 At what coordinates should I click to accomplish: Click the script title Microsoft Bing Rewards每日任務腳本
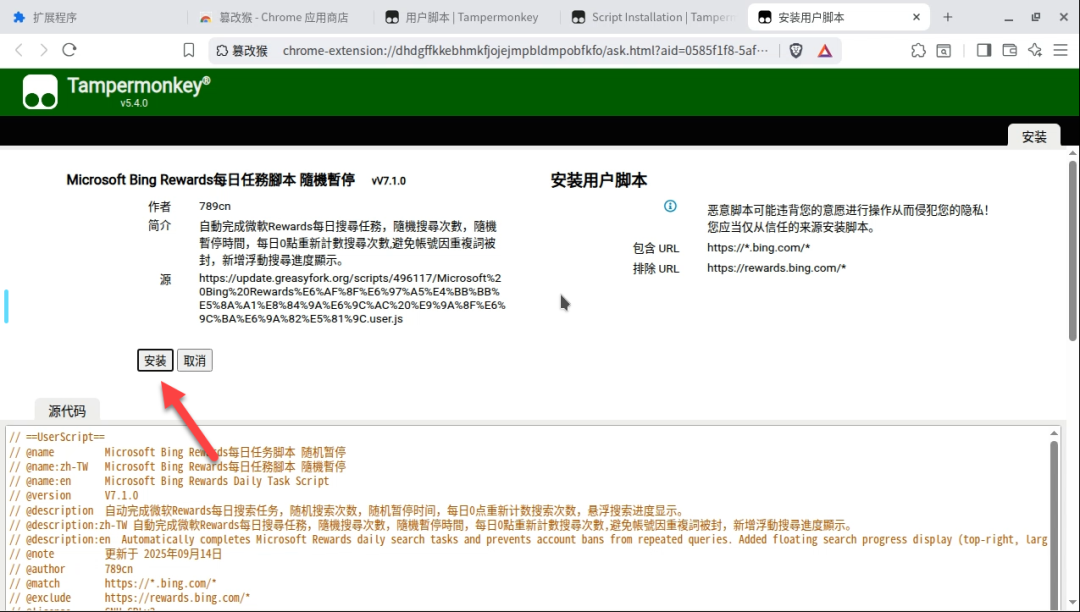tap(211, 180)
